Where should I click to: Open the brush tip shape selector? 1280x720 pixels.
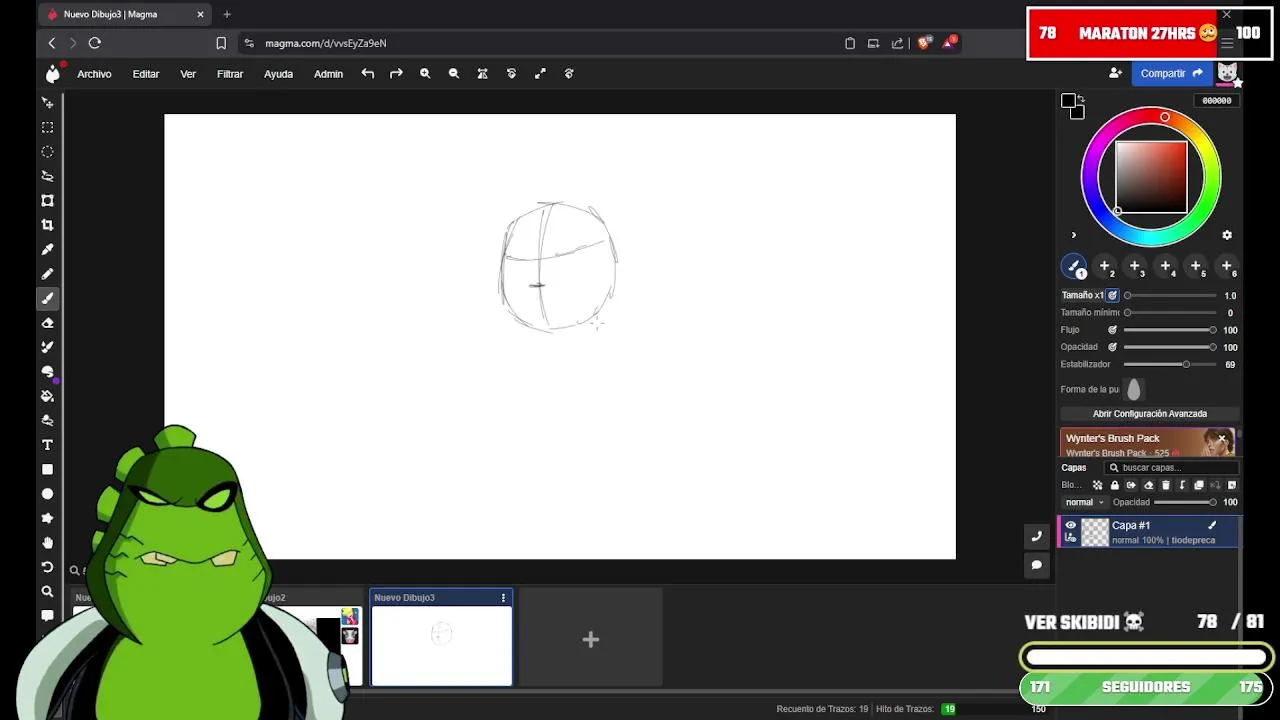tap(1133, 389)
